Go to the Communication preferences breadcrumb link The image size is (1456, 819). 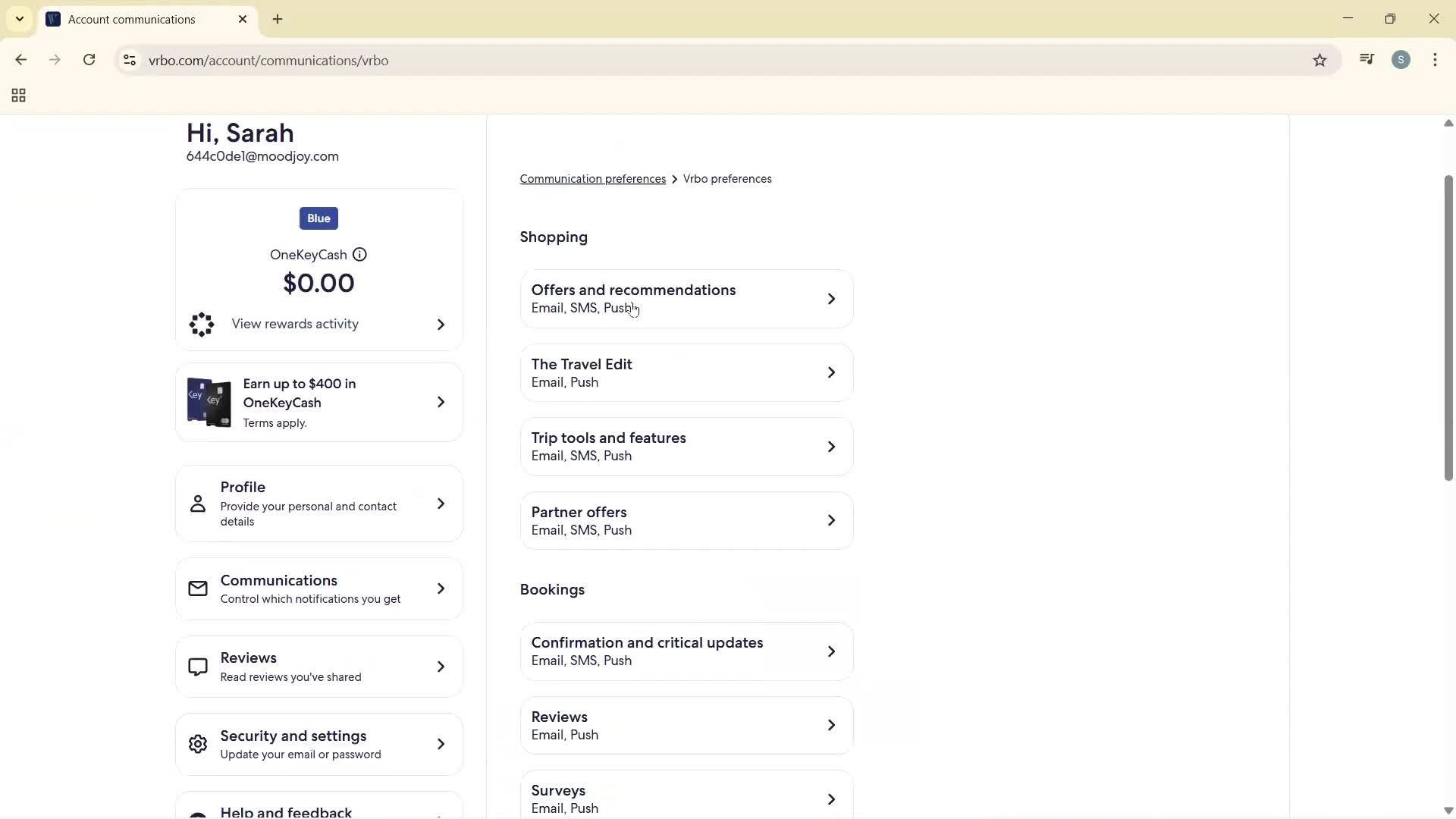pyautogui.click(x=592, y=180)
